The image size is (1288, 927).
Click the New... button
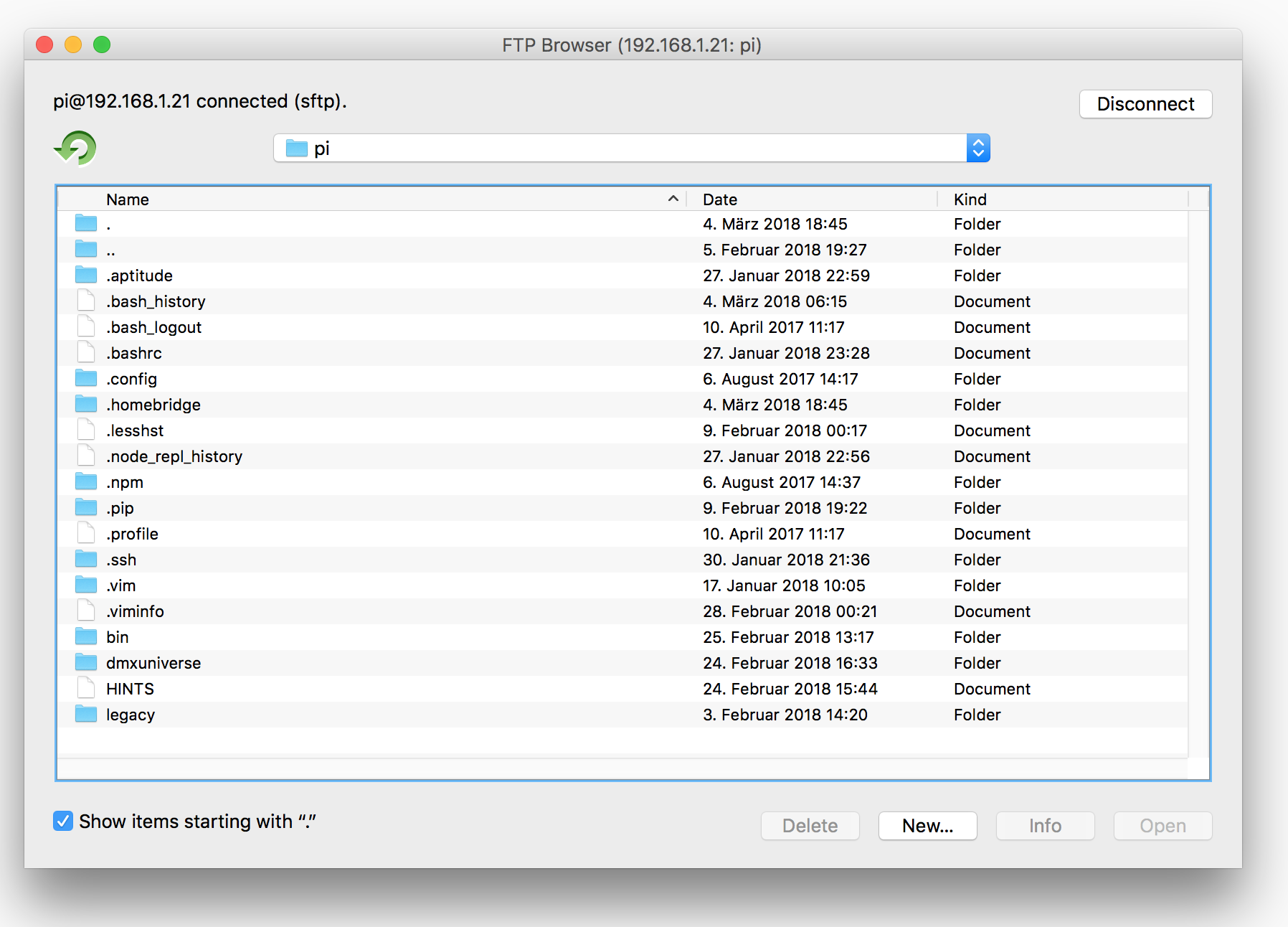pyautogui.click(x=927, y=826)
